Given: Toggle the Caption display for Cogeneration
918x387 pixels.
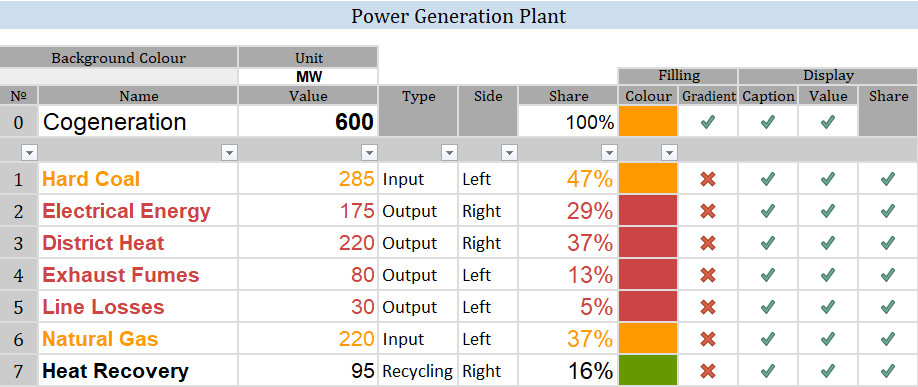Looking at the screenshot, I should pos(768,122).
